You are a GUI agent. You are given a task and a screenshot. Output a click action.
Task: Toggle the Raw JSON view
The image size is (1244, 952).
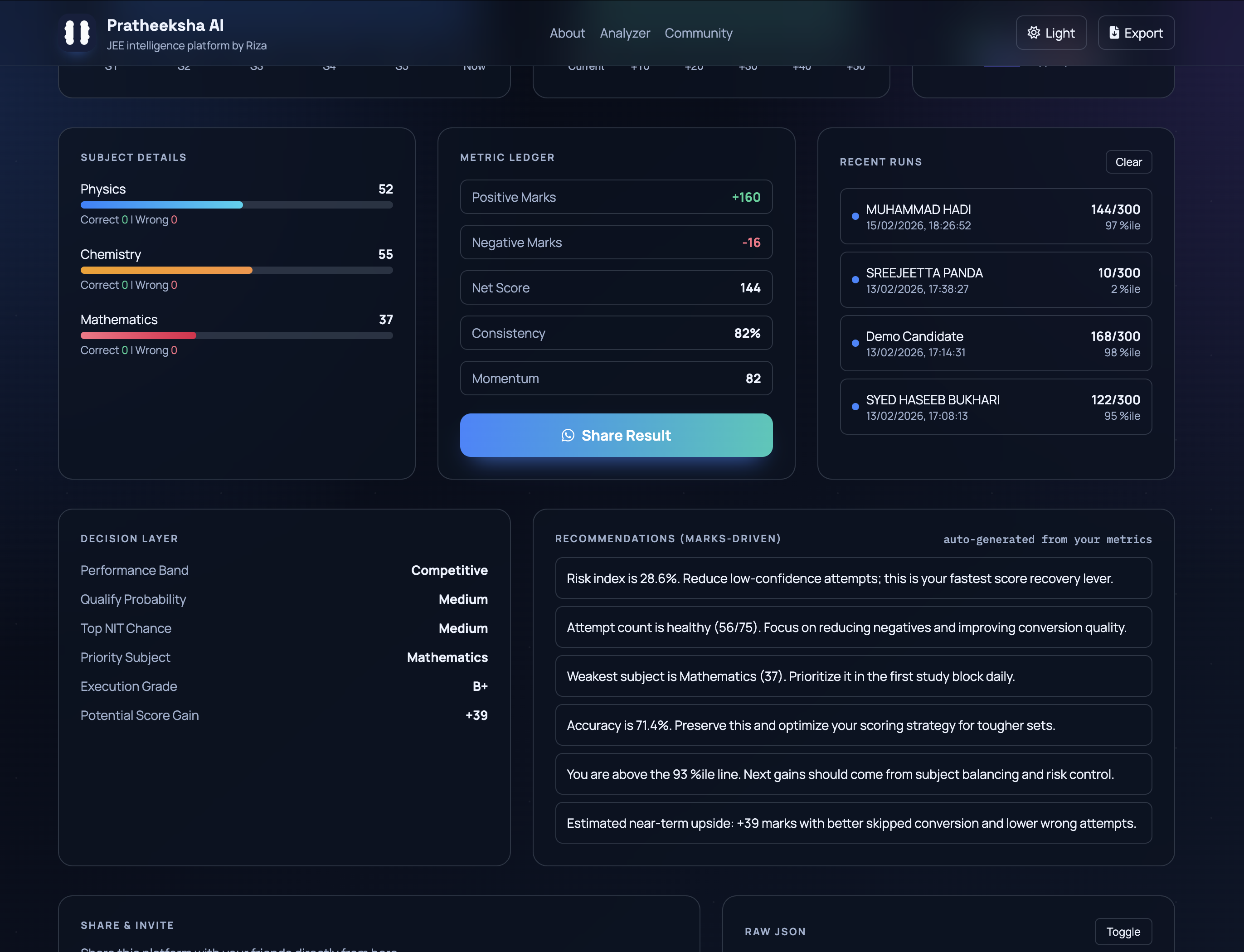click(1123, 931)
